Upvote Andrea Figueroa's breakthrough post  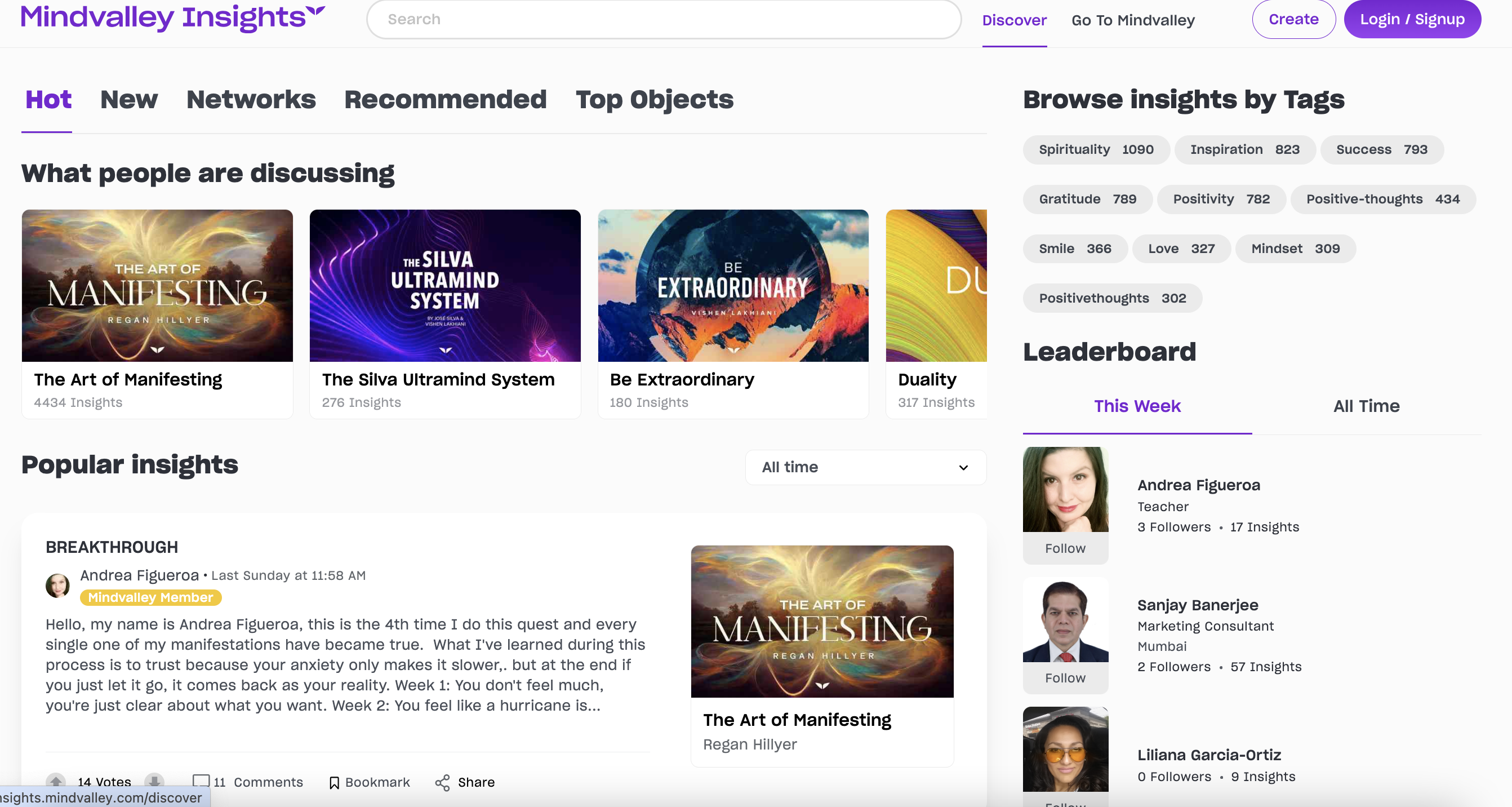pyautogui.click(x=56, y=781)
